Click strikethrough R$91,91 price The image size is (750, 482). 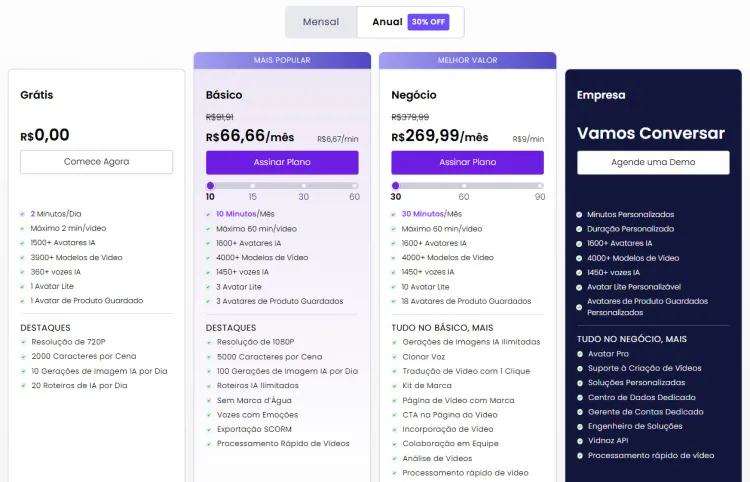(x=220, y=117)
